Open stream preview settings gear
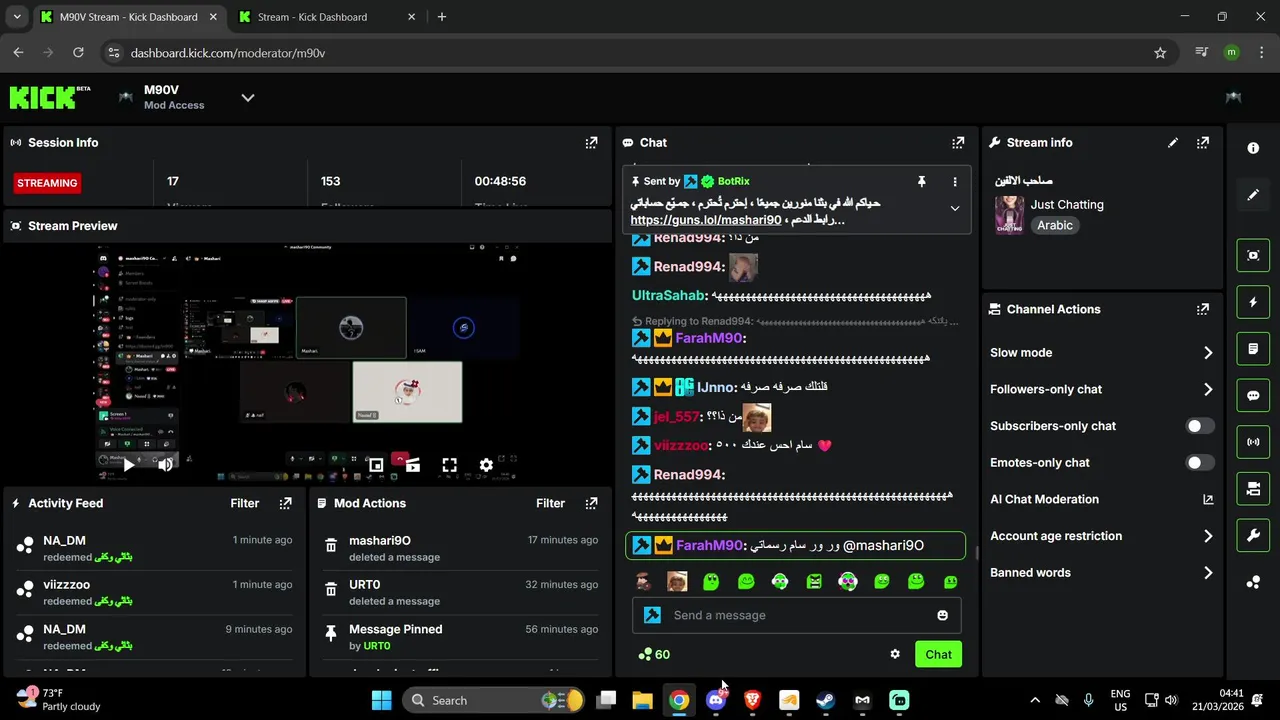The image size is (1280, 720). coord(486,465)
